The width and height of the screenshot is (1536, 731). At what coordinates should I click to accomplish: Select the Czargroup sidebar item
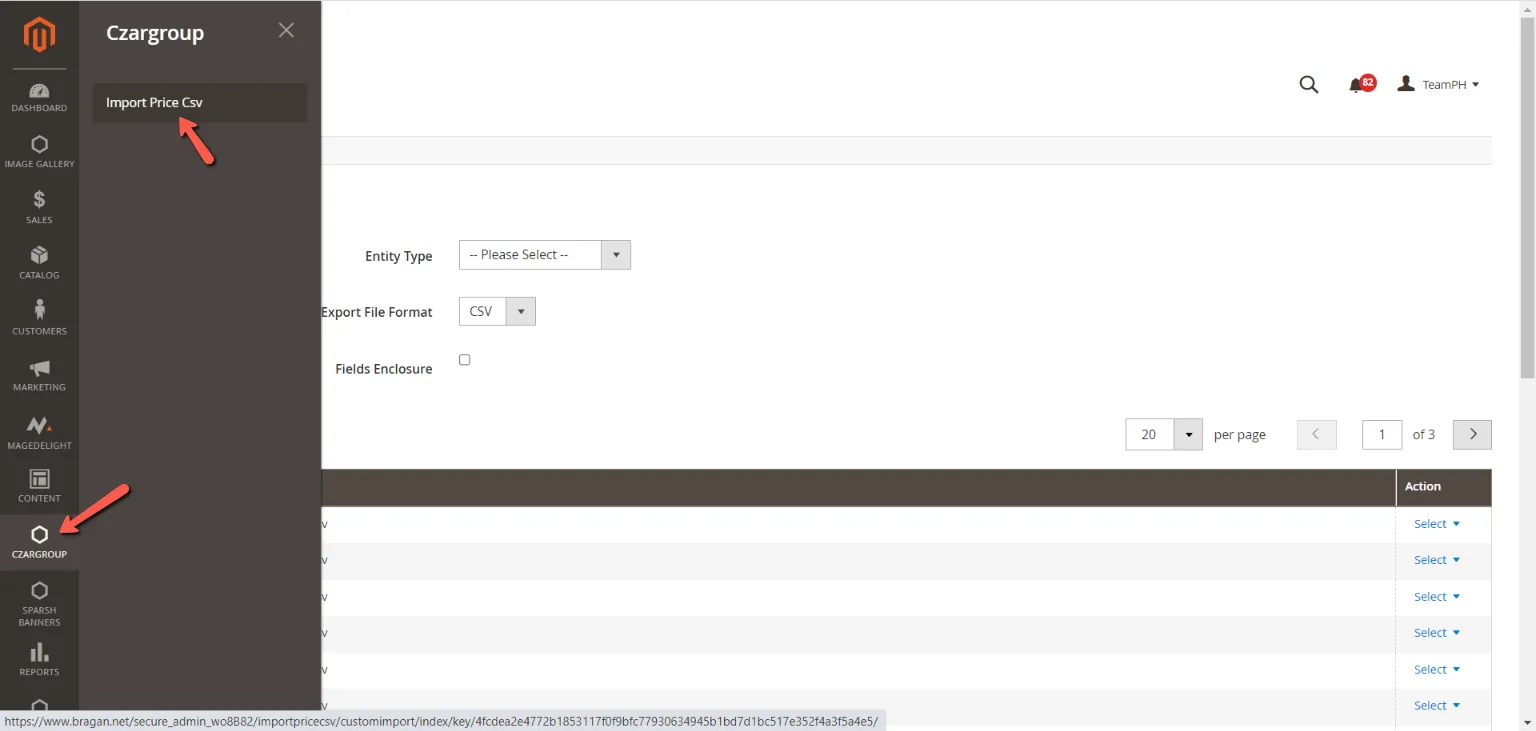click(39, 543)
